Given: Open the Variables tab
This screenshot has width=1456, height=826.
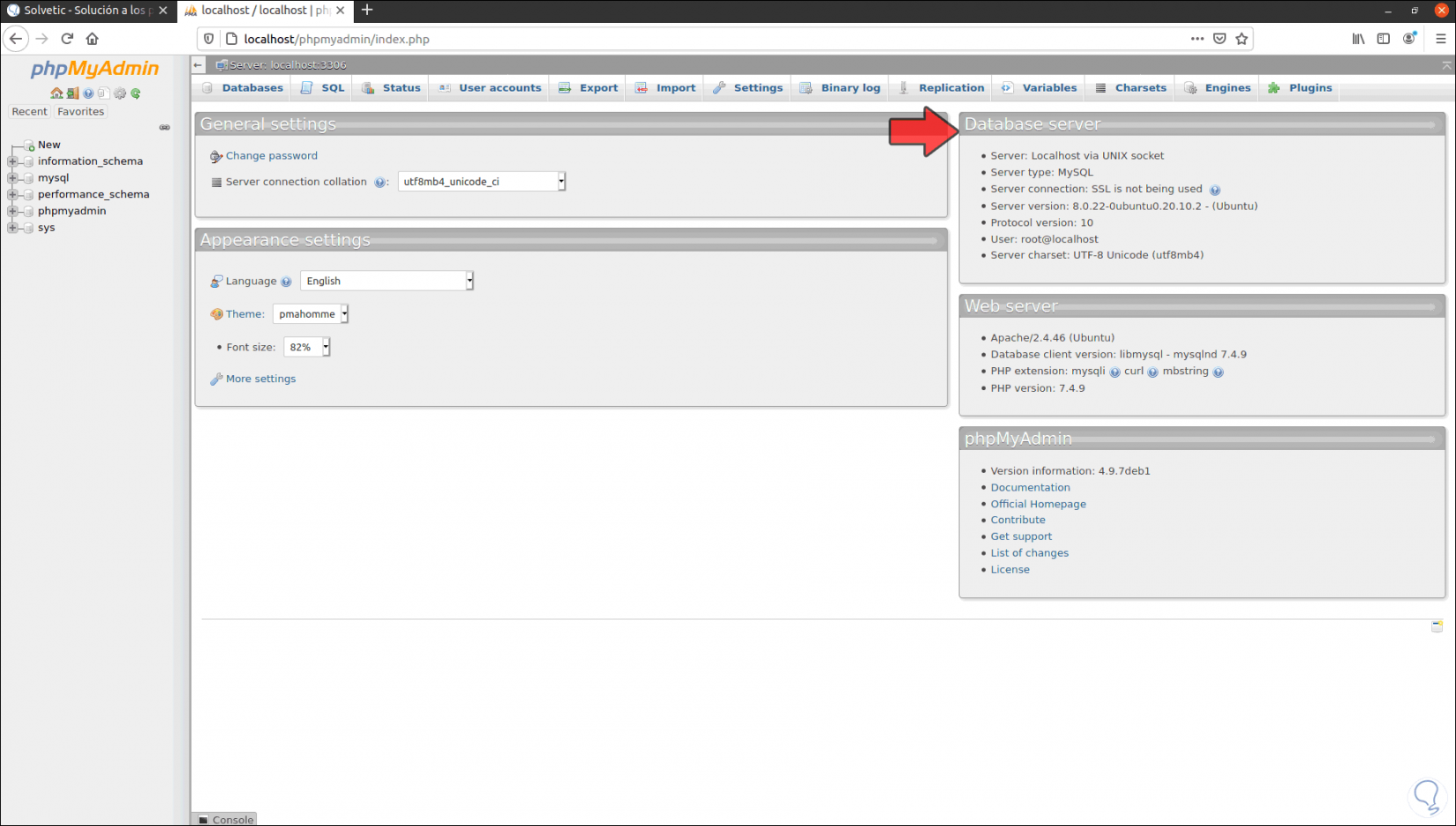Looking at the screenshot, I should (1039, 88).
